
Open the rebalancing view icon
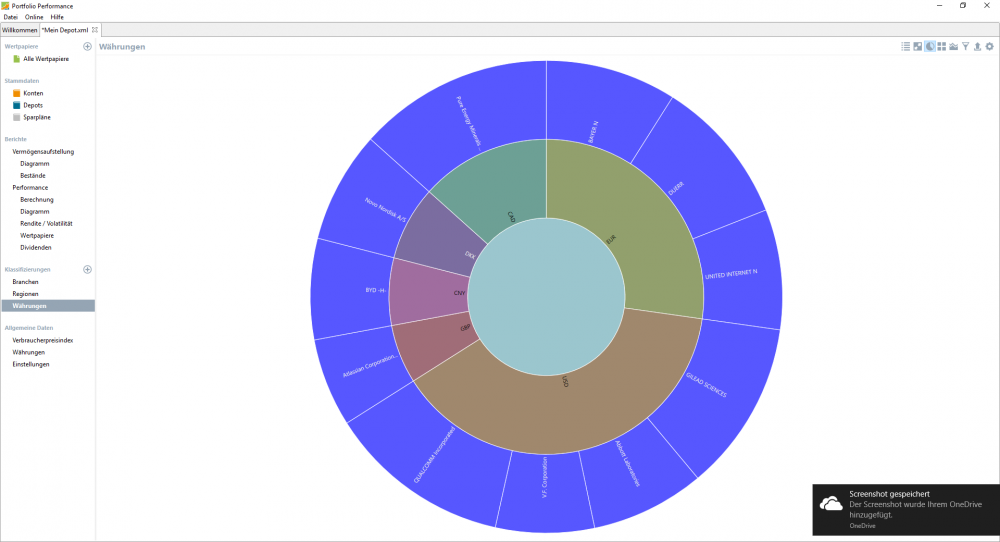click(x=917, y=47)
